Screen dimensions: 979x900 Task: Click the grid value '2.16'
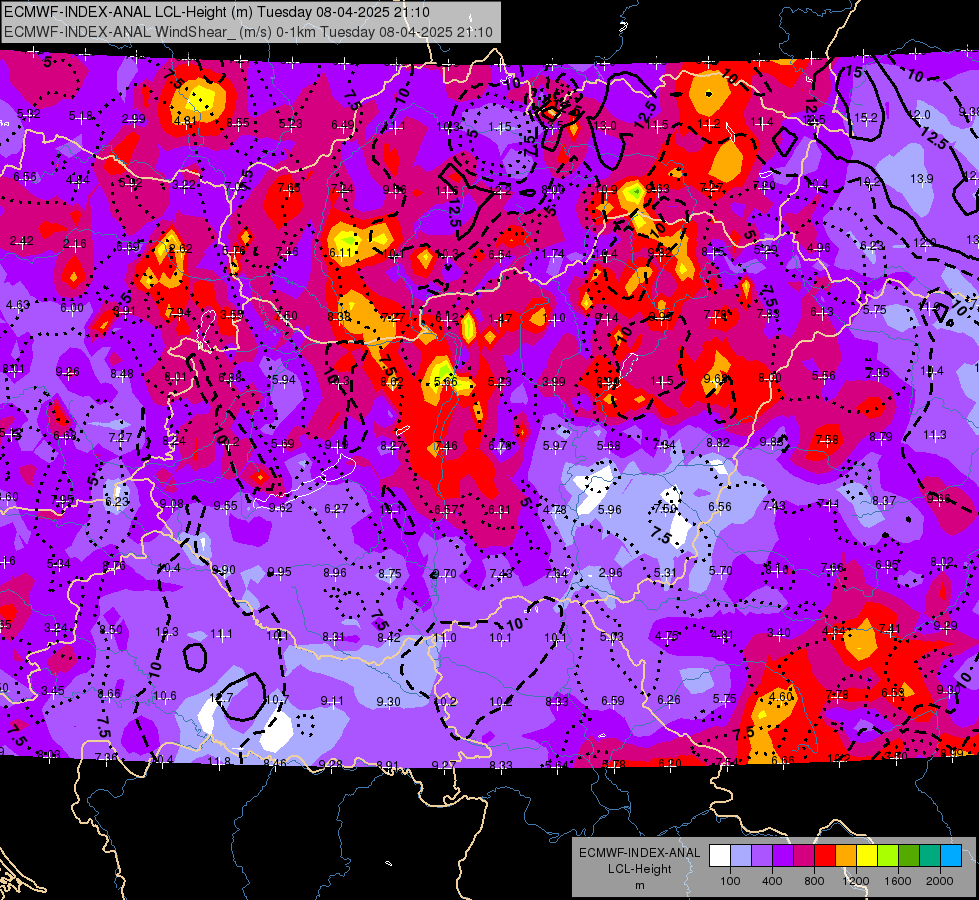[x=74, y=244]
